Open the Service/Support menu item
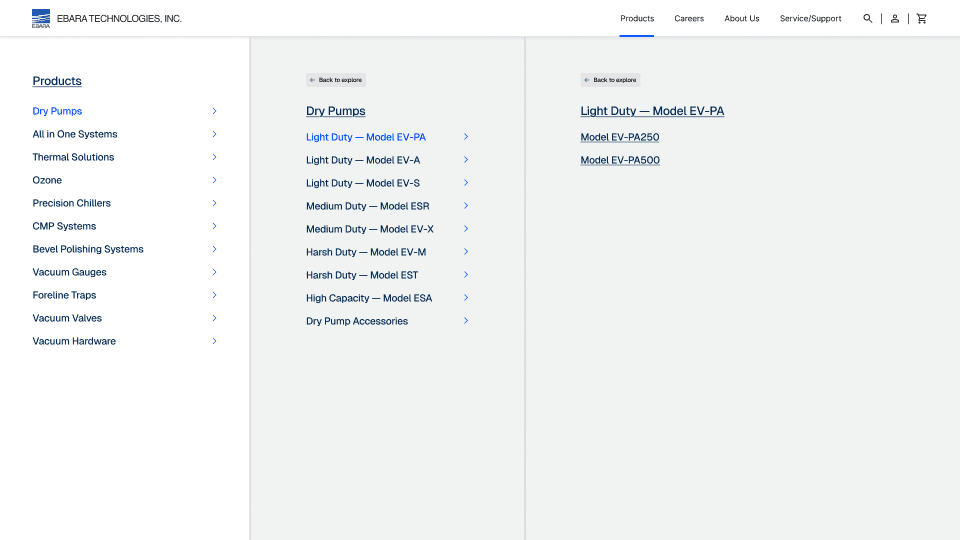 [x=810, y=18]
